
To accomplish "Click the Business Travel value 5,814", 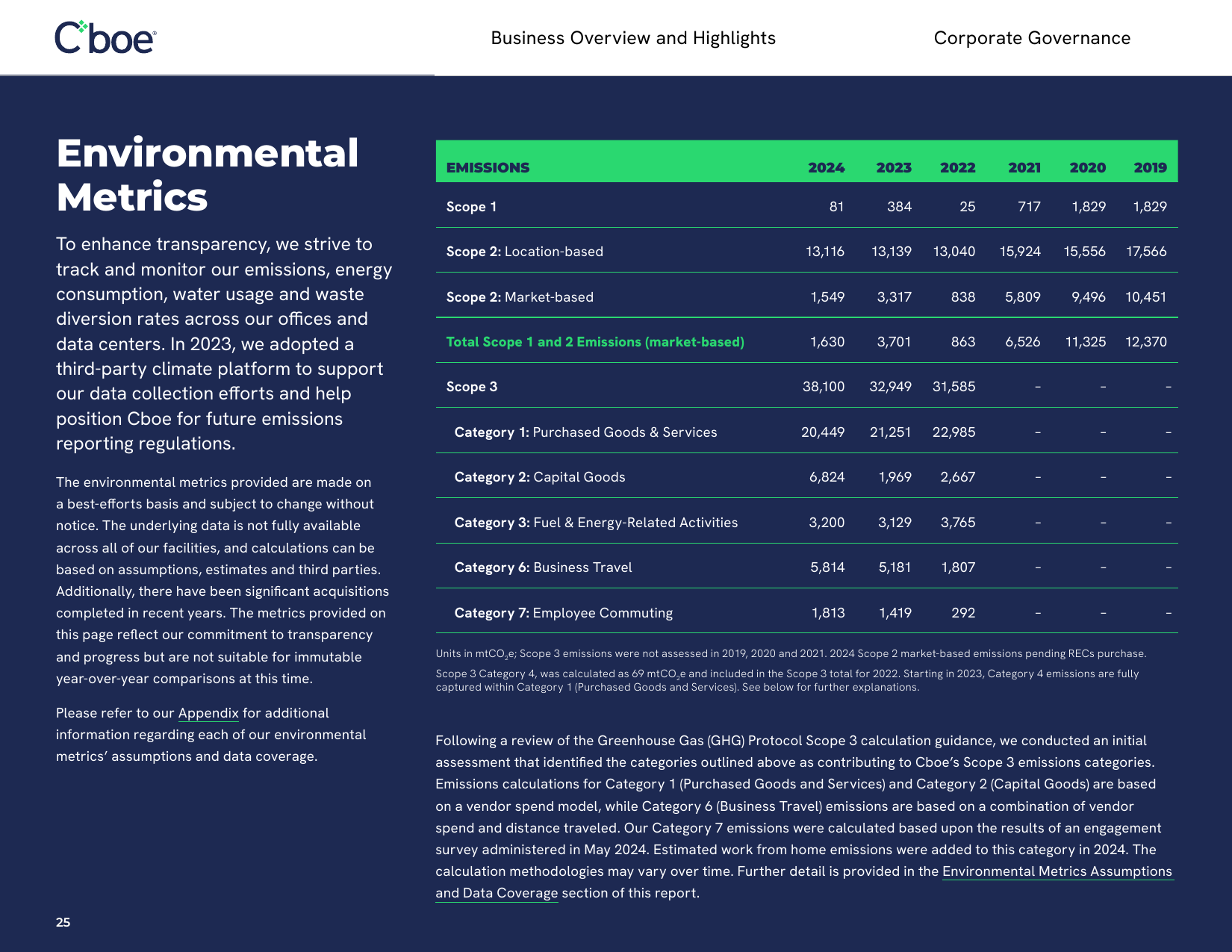I will point(827,567).
